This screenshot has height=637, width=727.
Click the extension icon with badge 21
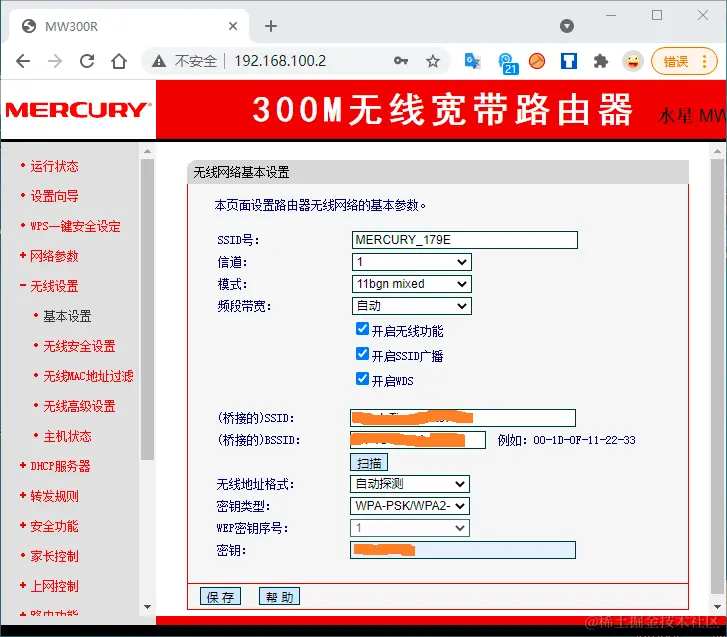click(507, 63)
